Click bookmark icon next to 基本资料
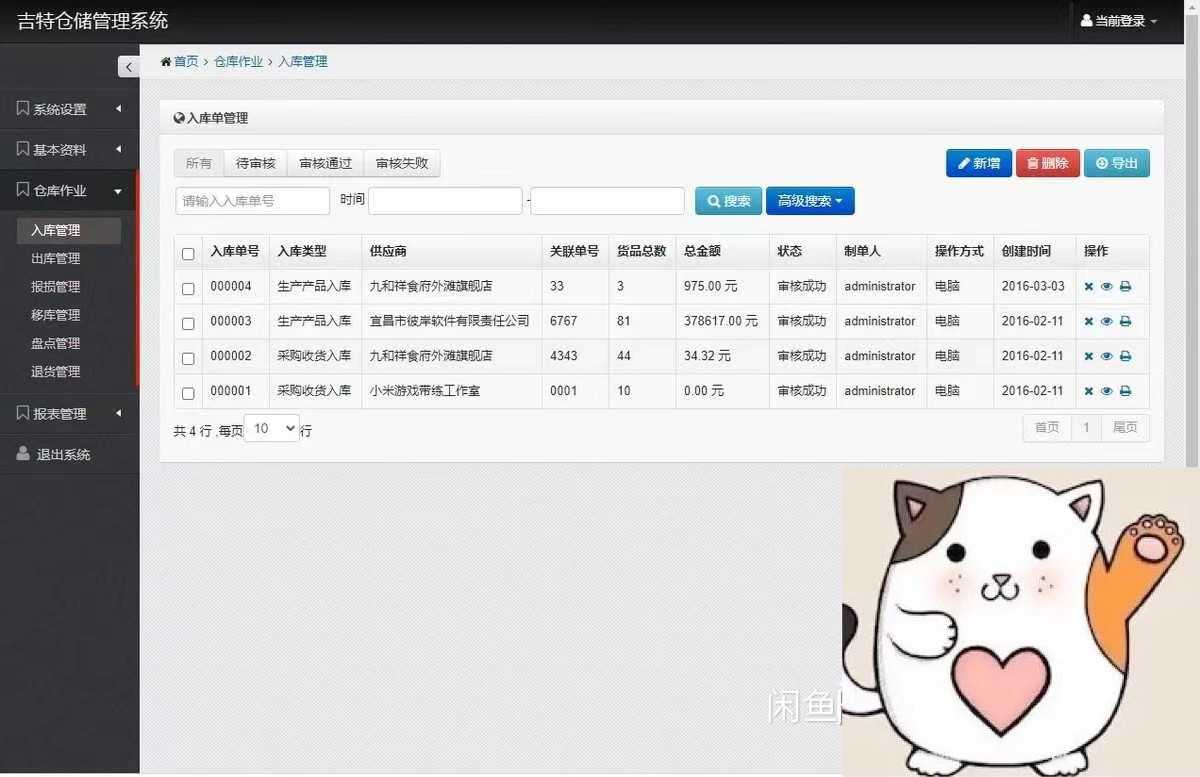Screen dimensions: 1200x777 pyautogui.click(x=23, y=149)
